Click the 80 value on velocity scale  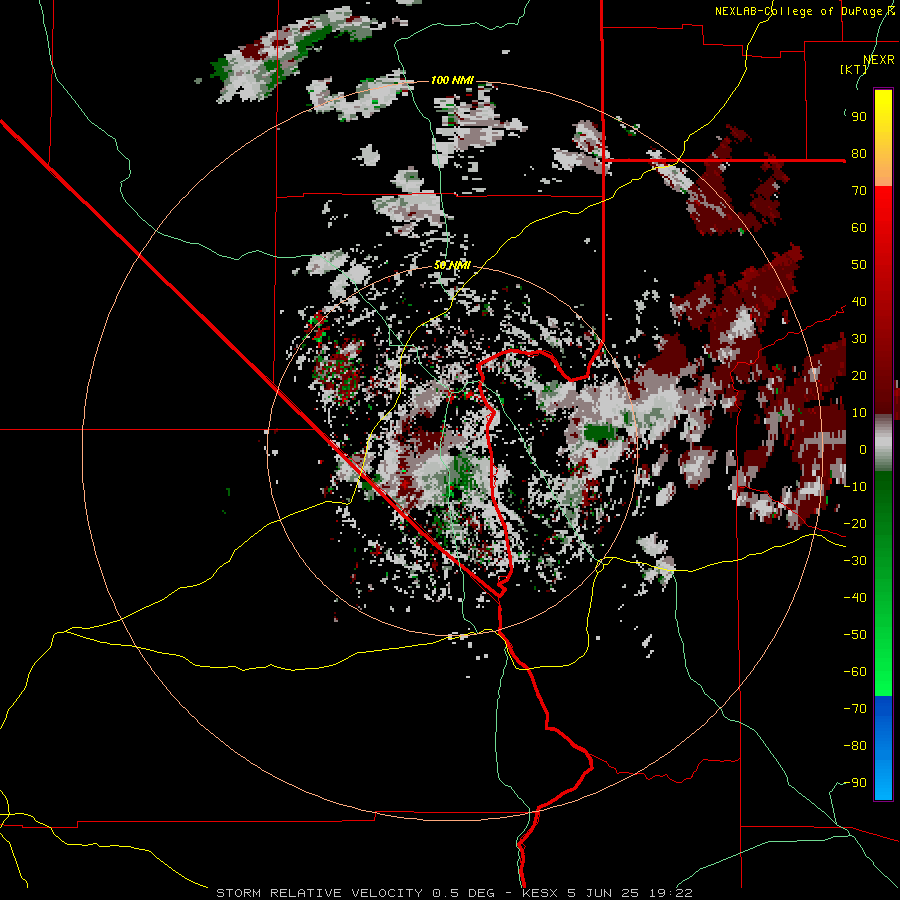pos(859,154)
